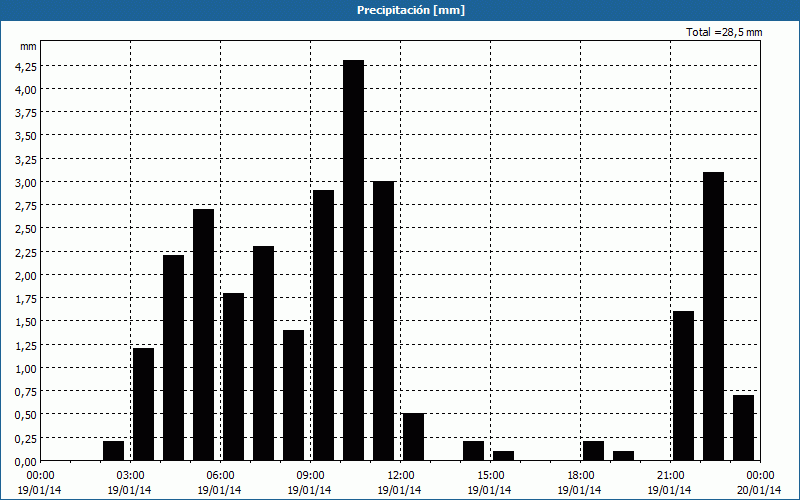Select the 2,7 mm bar just before 06:00
Viewport: 800px width, 500px height.
(x=204, y=335)
